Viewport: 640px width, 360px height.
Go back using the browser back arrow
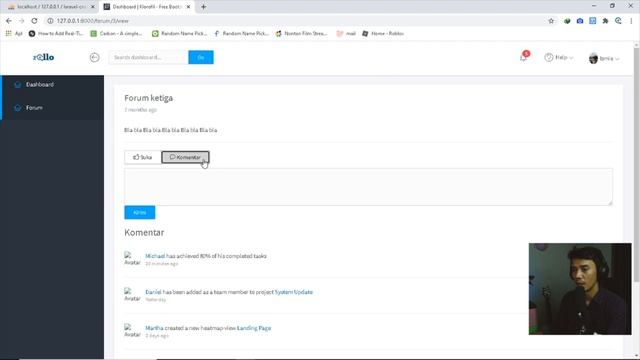tap(9, 20)
